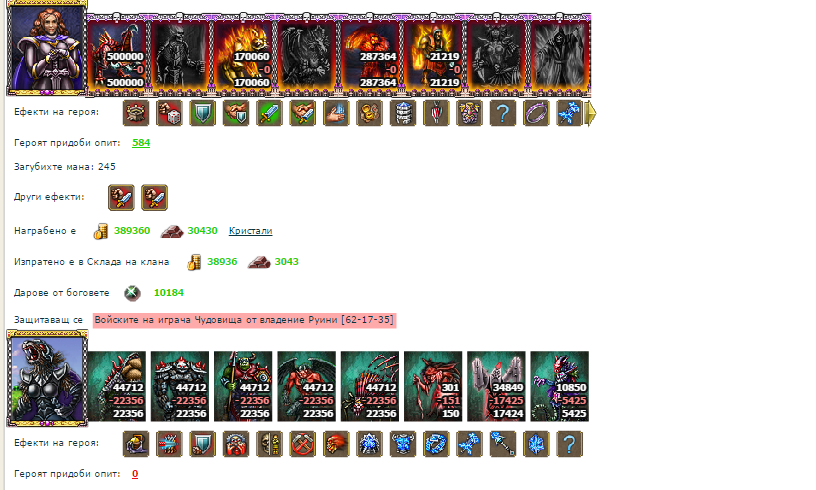816x490 pixels.
Task: Click the fist and dice effect icon
Action: tap(169, 113)
